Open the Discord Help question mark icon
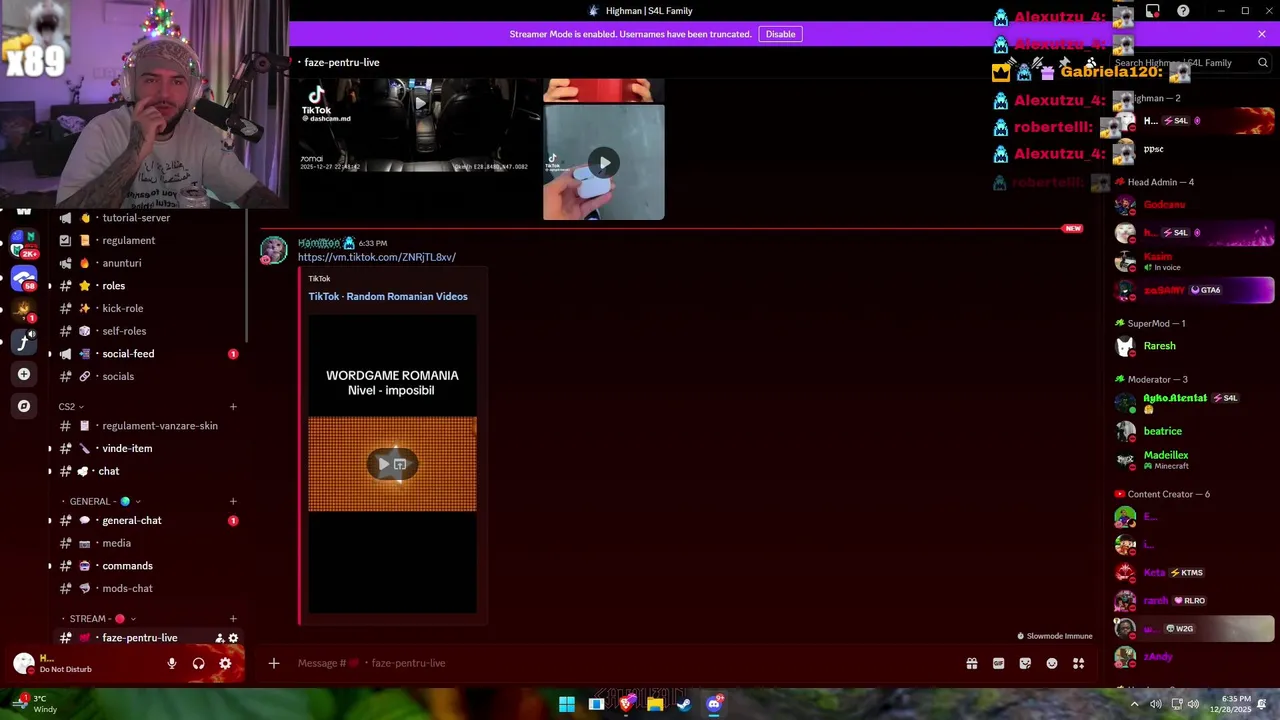Image resolution: width=1280 pixels, height=720 pixels. tap(1184, 11)
